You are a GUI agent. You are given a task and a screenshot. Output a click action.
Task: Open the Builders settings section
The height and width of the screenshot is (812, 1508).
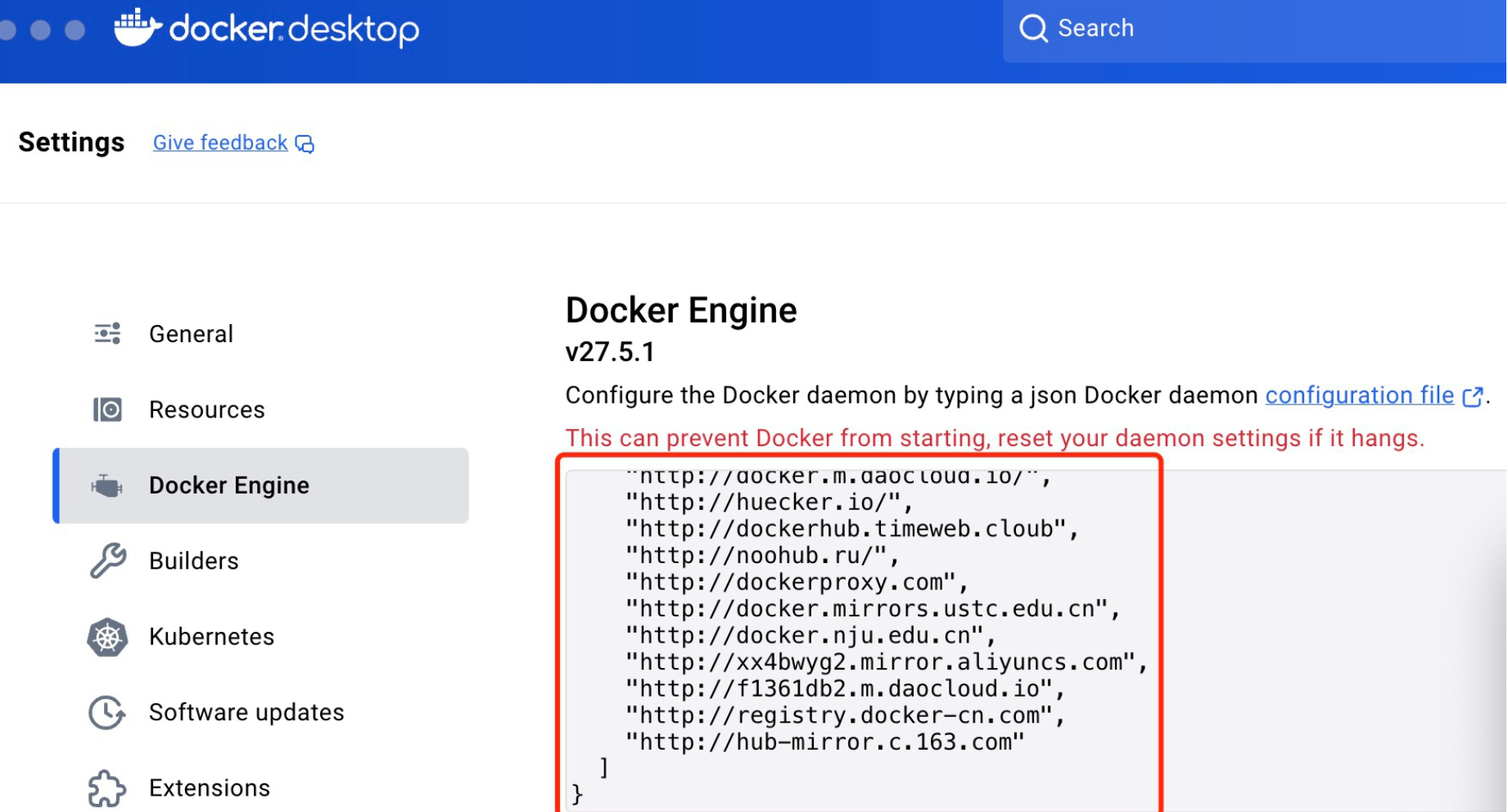coord(261,561)
